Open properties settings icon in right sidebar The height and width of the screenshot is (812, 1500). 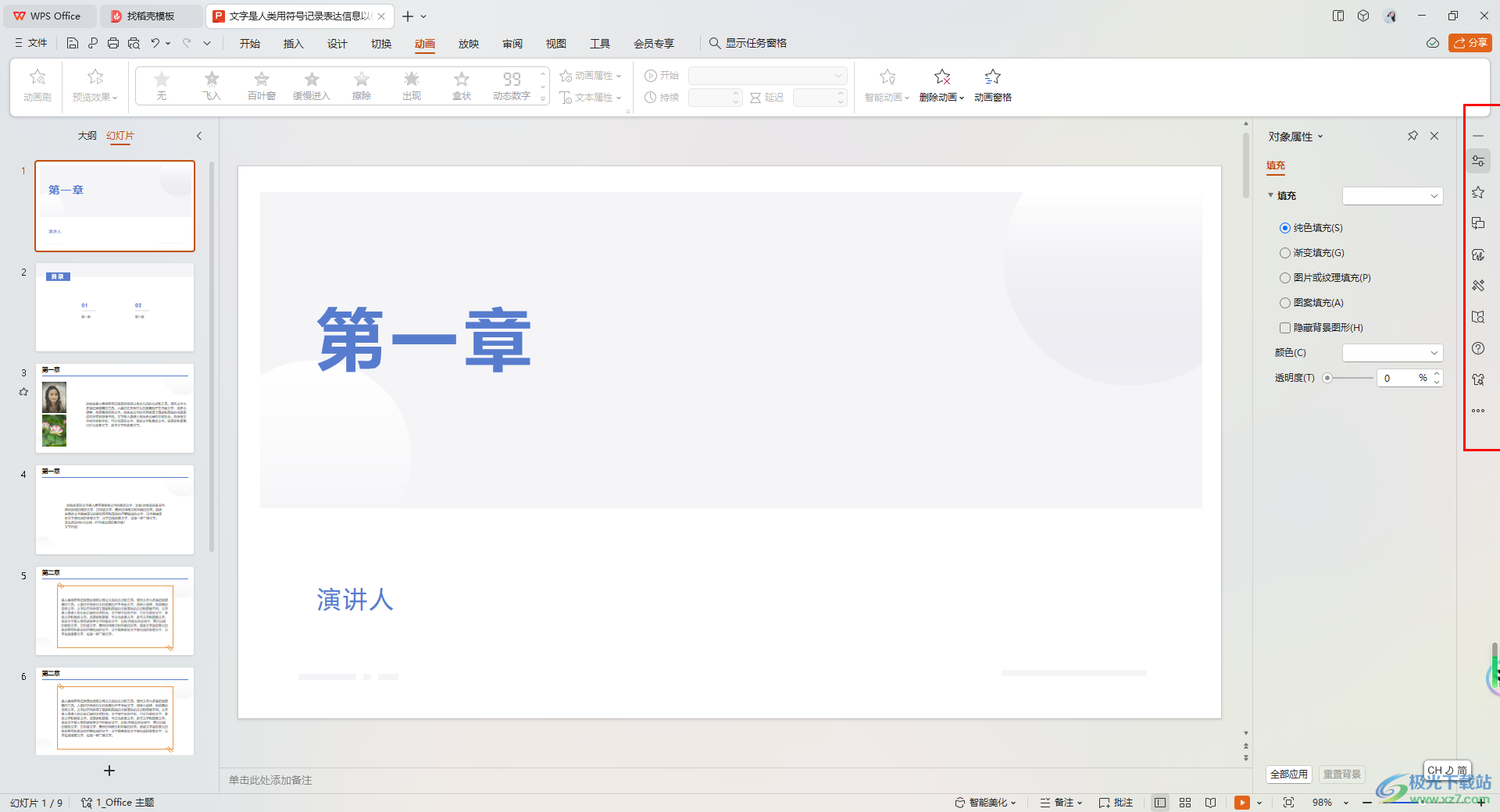[x=1478, y=161]
